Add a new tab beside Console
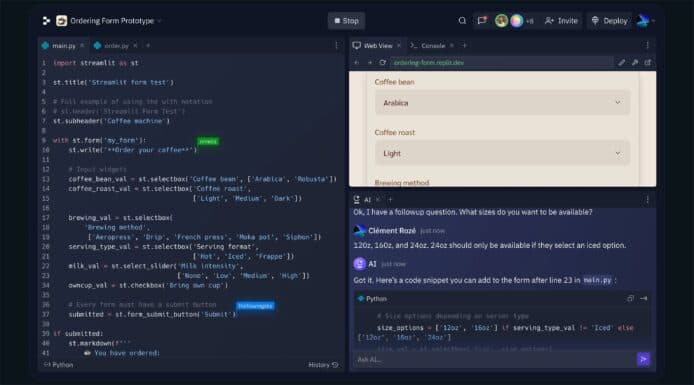 pos(464,46)
